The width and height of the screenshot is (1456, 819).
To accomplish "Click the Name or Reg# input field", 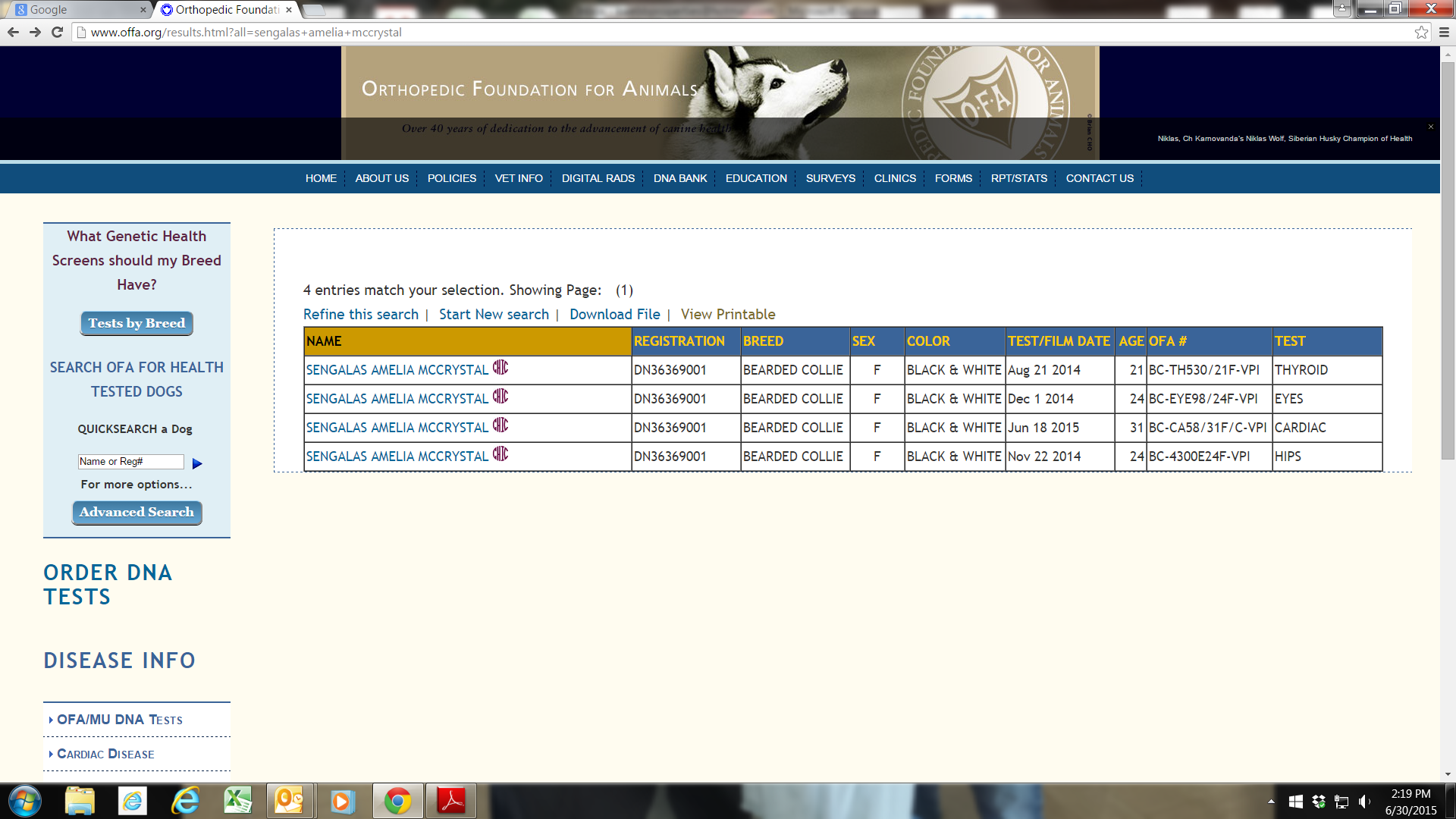I will pyautogui.click(x=130, y=461).
